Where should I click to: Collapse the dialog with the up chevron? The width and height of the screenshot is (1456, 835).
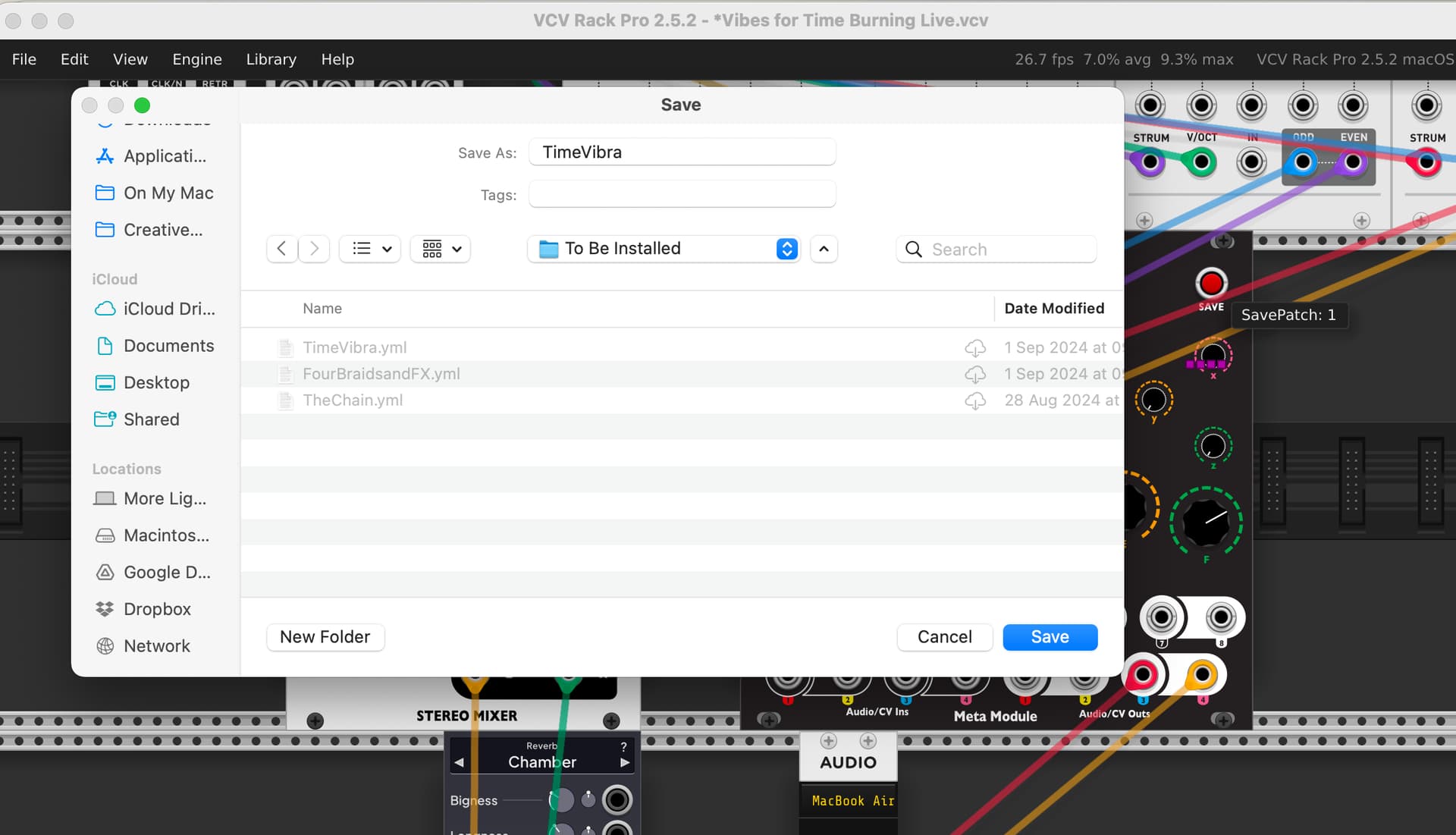[824, 249]
